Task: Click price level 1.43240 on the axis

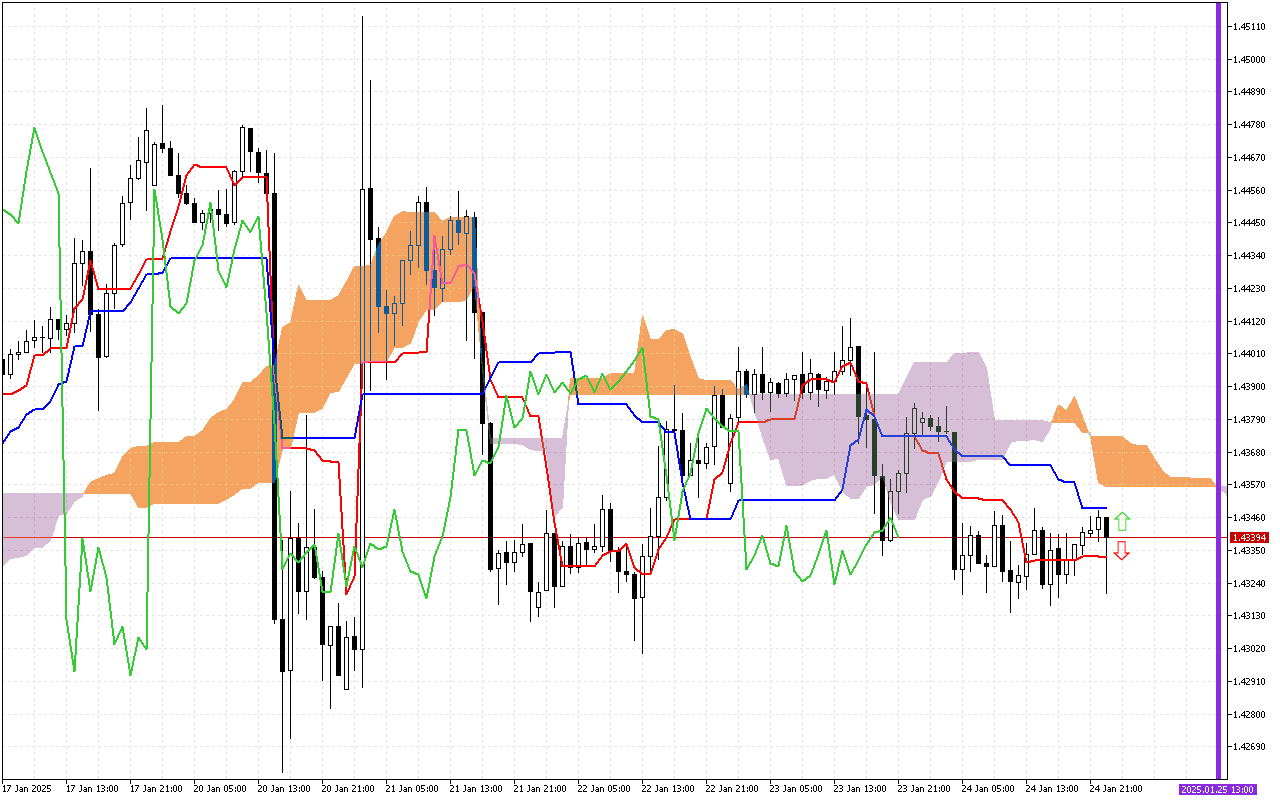Action: 1249,583
